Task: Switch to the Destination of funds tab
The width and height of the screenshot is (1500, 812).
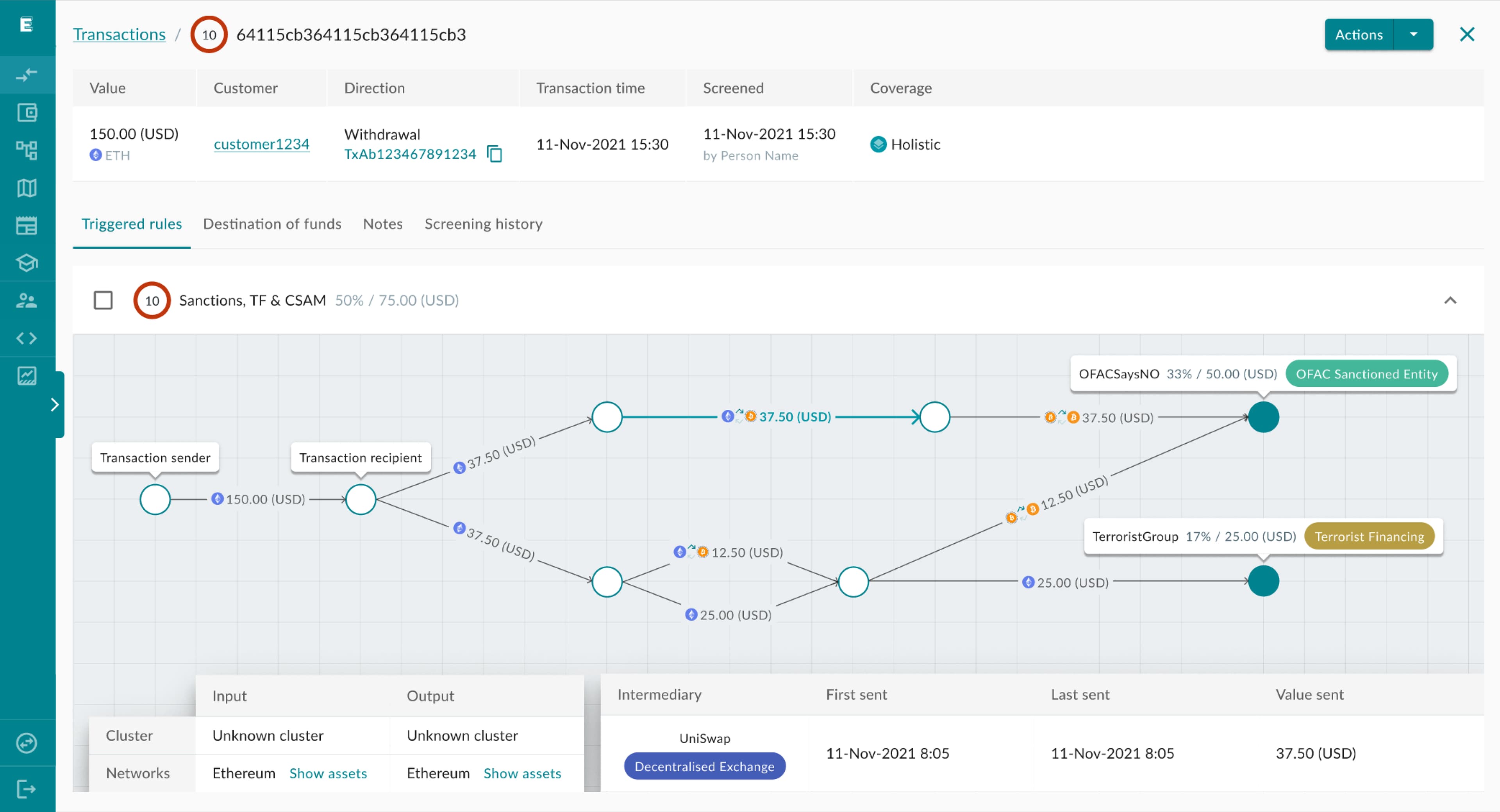Action: pyautogui.click(x=272, y=224)
